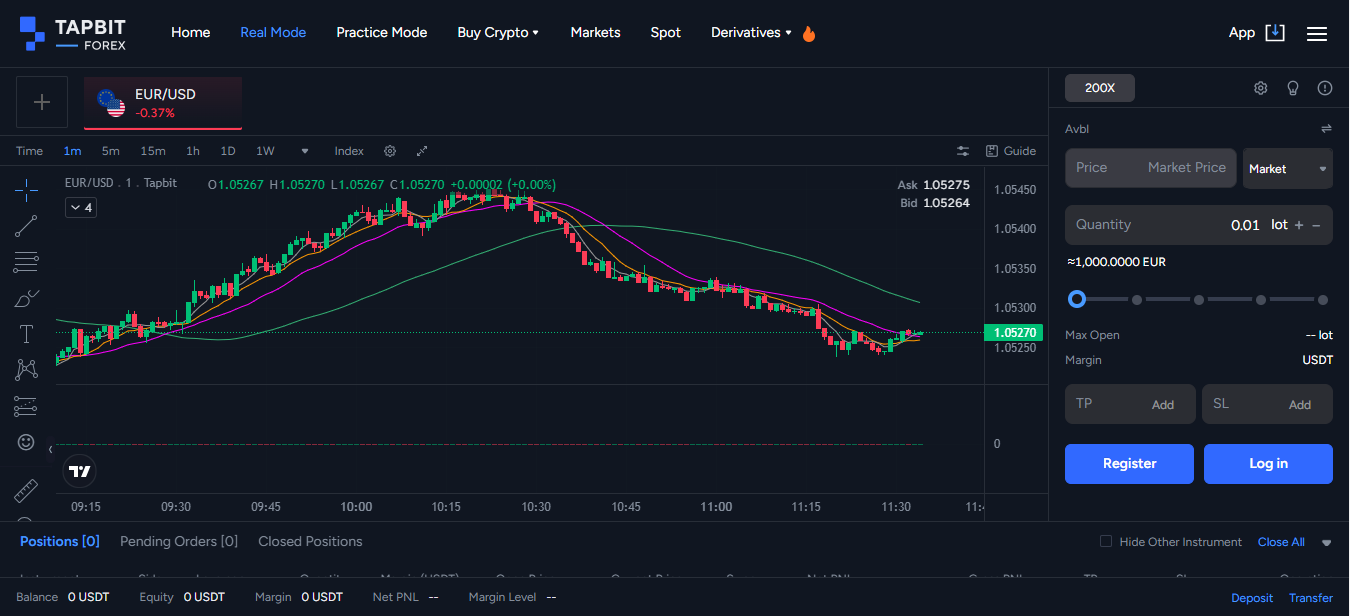Select the horizontal lines Fibonacci tool
The image size is (1350, 616).
coord(27,262)
